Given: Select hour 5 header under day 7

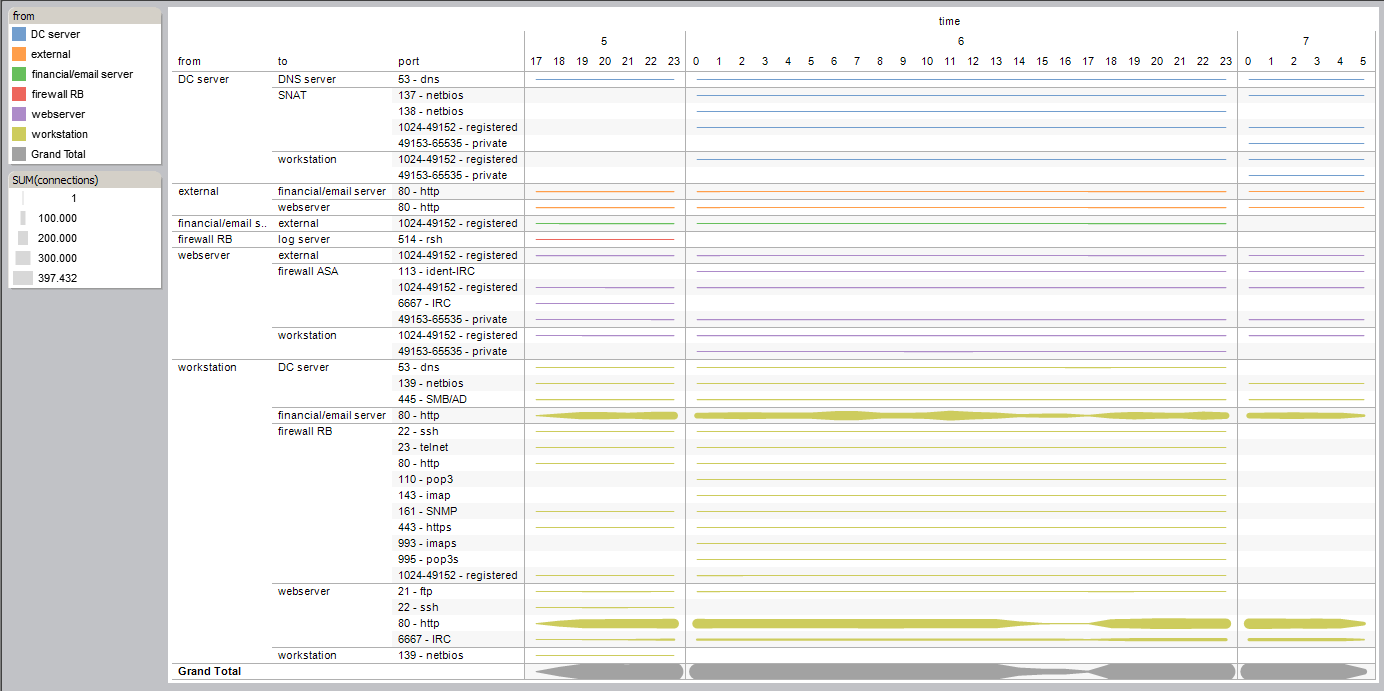Looking at the screenshot, I should tap(1363, 62).
